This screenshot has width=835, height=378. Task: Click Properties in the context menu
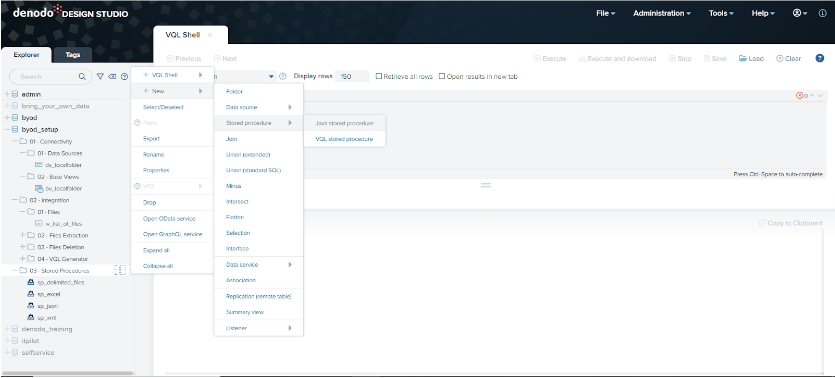point(172,170)
